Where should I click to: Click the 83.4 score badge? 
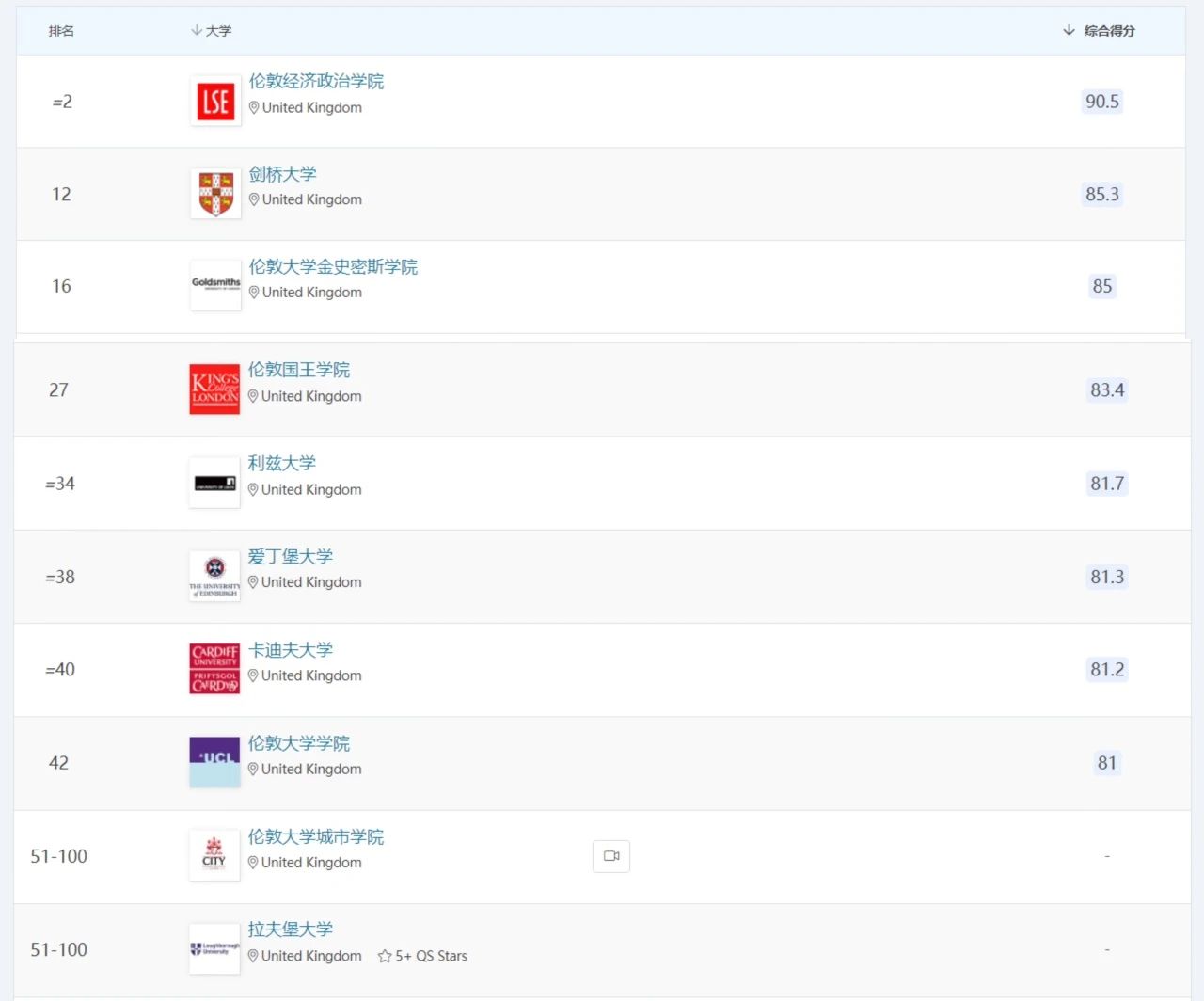[x=1107, y=389]
